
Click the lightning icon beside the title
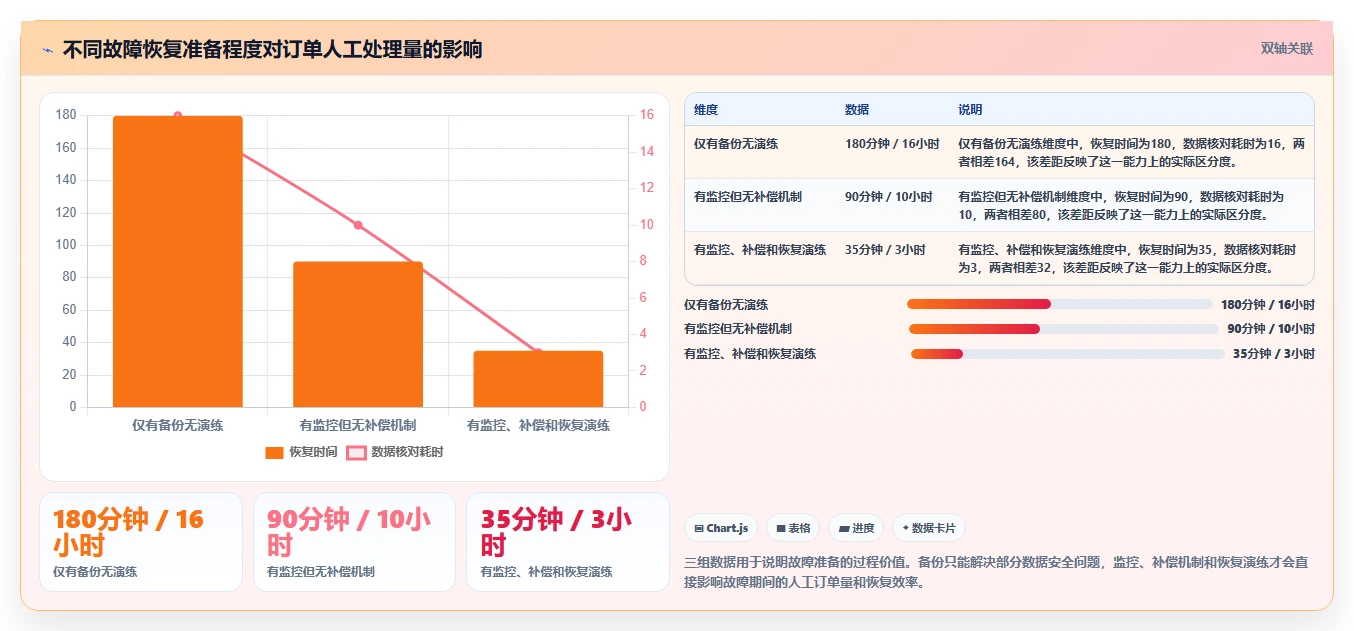pyautogui.click(x=48, y=50)
